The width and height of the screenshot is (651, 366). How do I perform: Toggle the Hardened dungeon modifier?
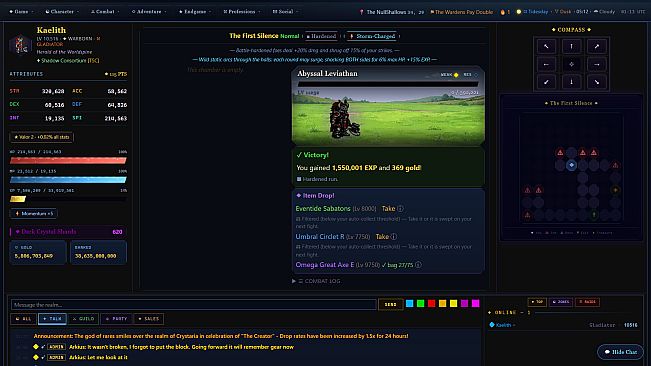321,36
